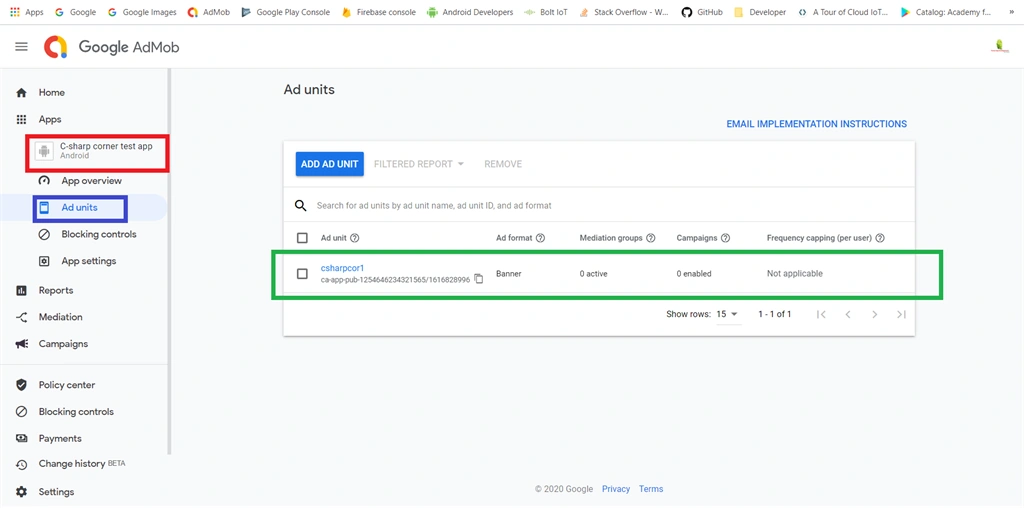
Task: Click the App overview gauge icon
Action: click(x=44, y=181)
